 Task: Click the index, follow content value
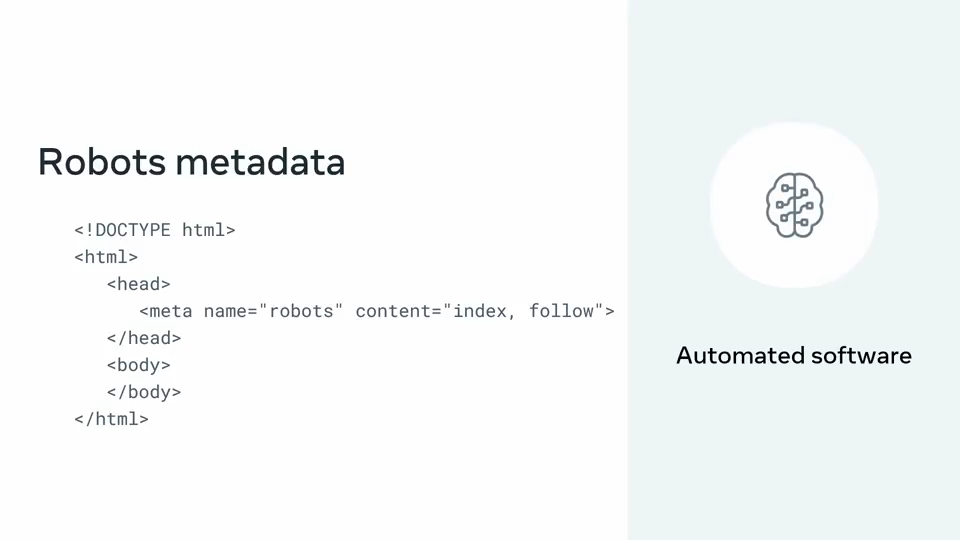click(523, 311)
